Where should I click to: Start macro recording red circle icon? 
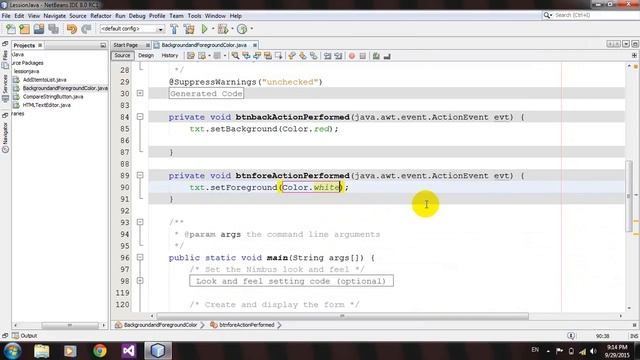(351, 56)
